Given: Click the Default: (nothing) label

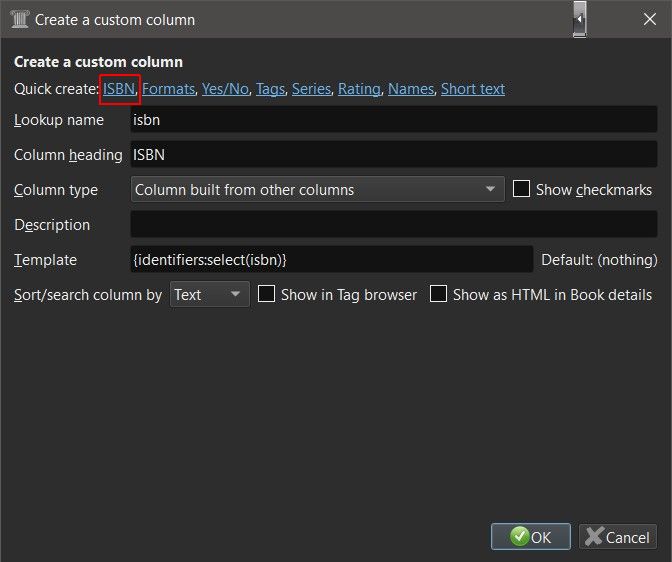Looking at the screenshot, I should (x=599, y=260).
